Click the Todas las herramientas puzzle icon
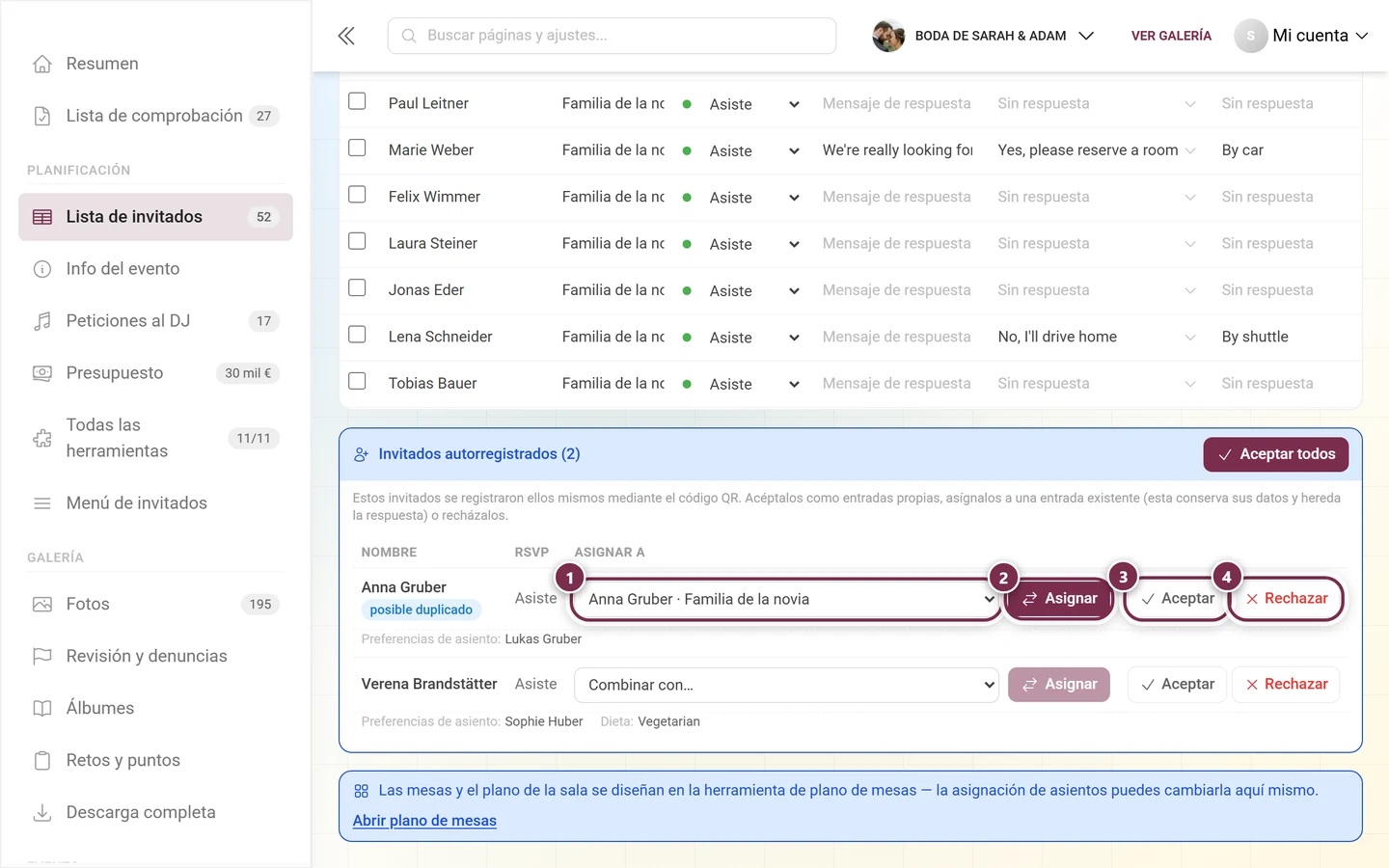 (42, 438)
